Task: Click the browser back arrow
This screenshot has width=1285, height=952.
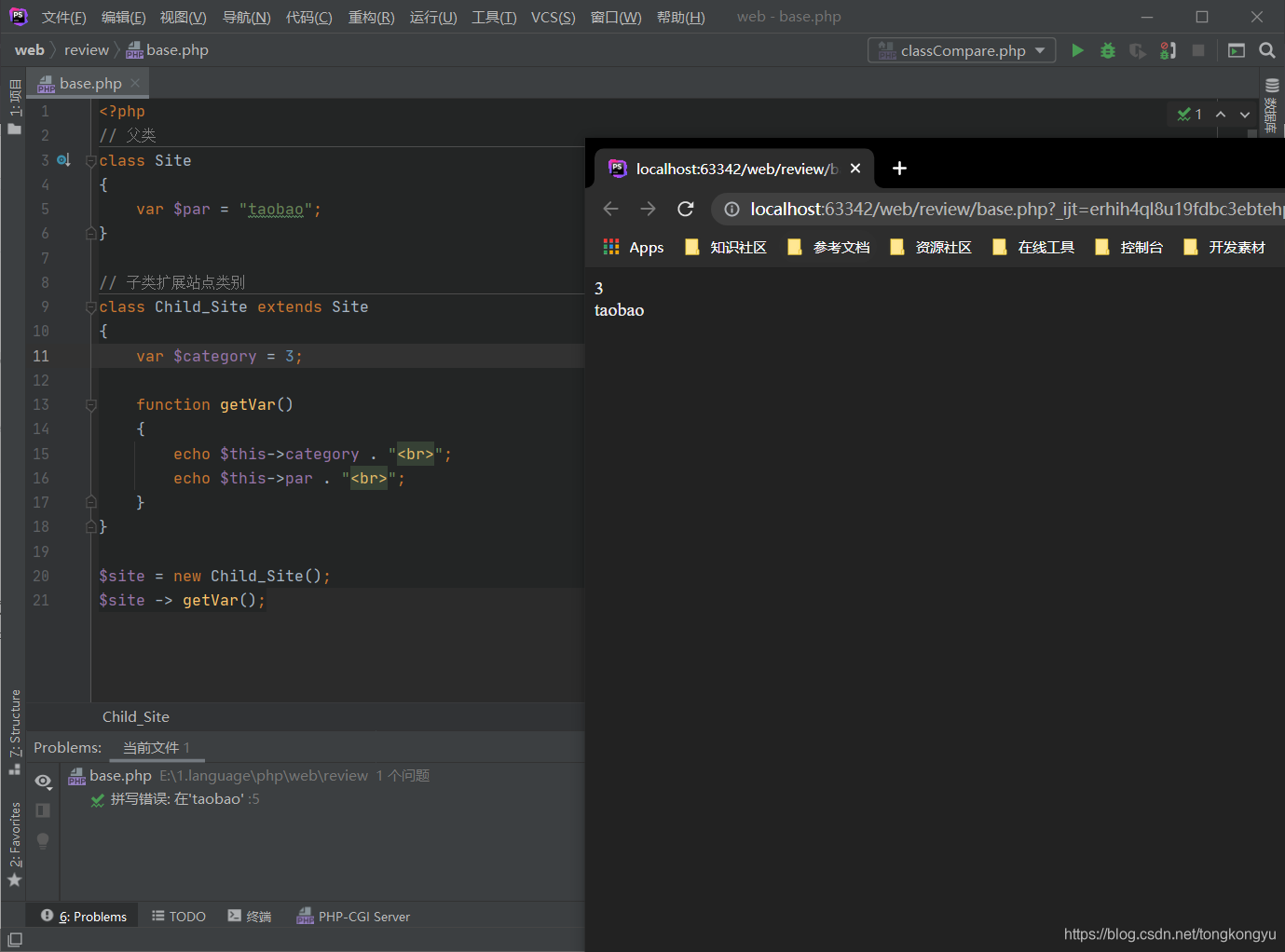Action: click(x=611, y=209)
